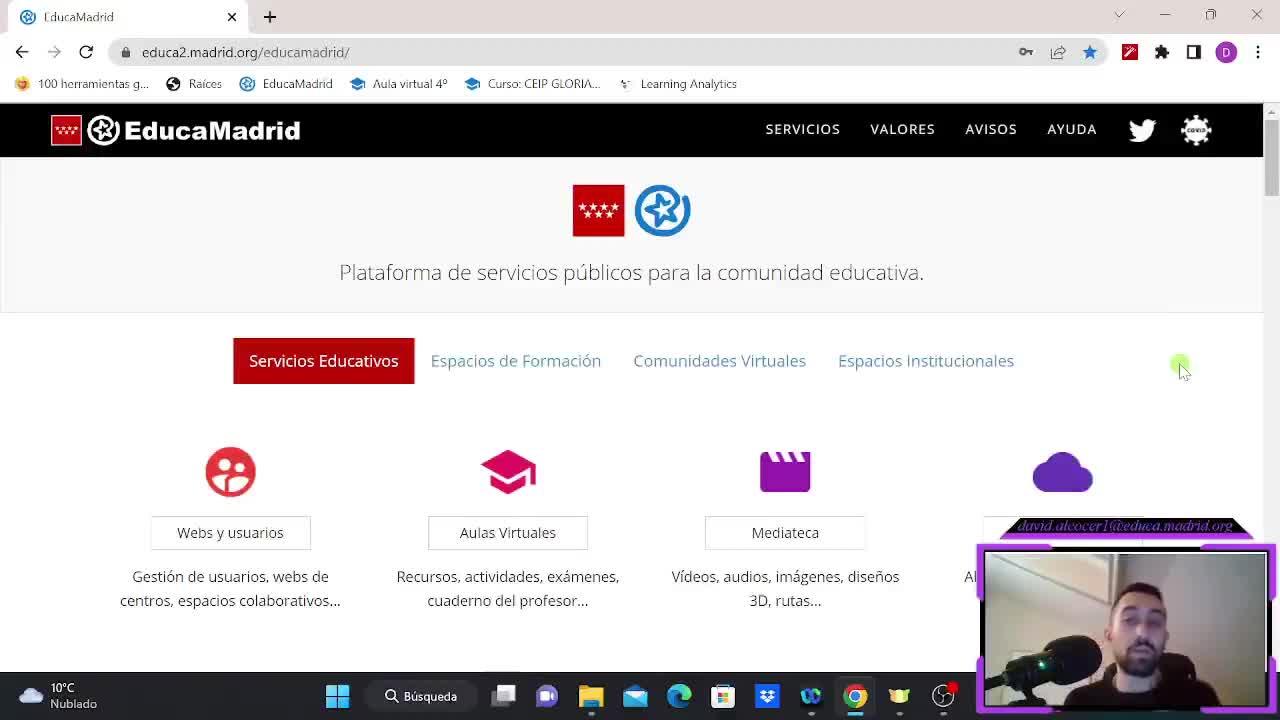
Task: Open the Task View taskbar icon
Action: click(504, 696)
